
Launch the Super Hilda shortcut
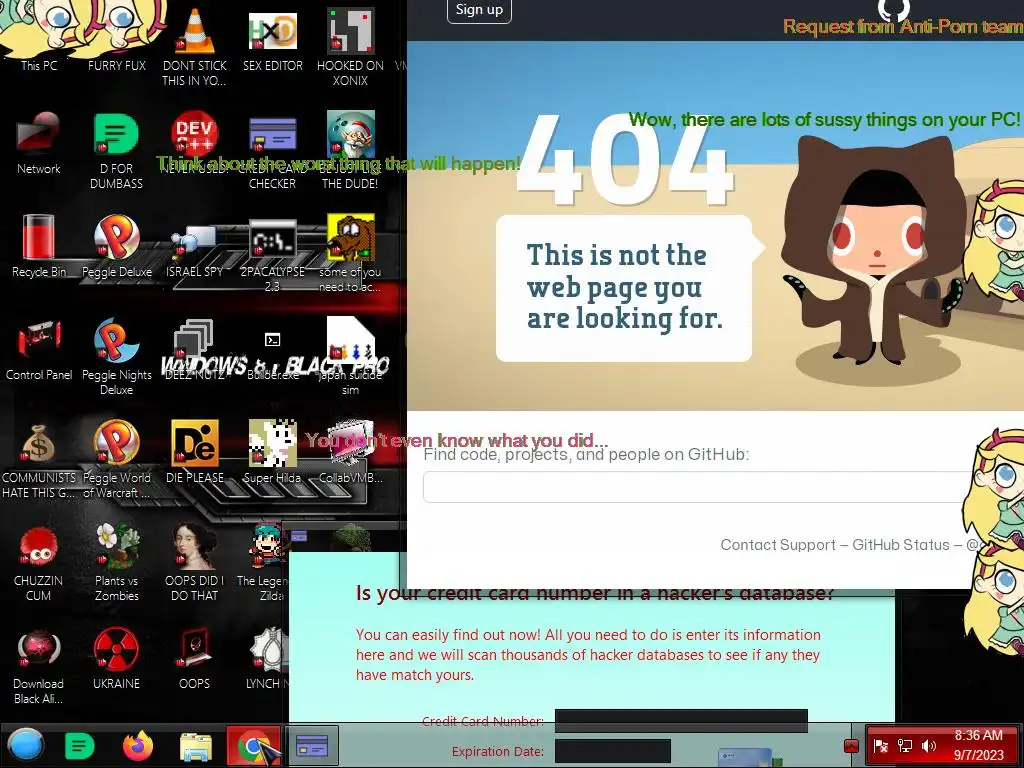point(272,451)
